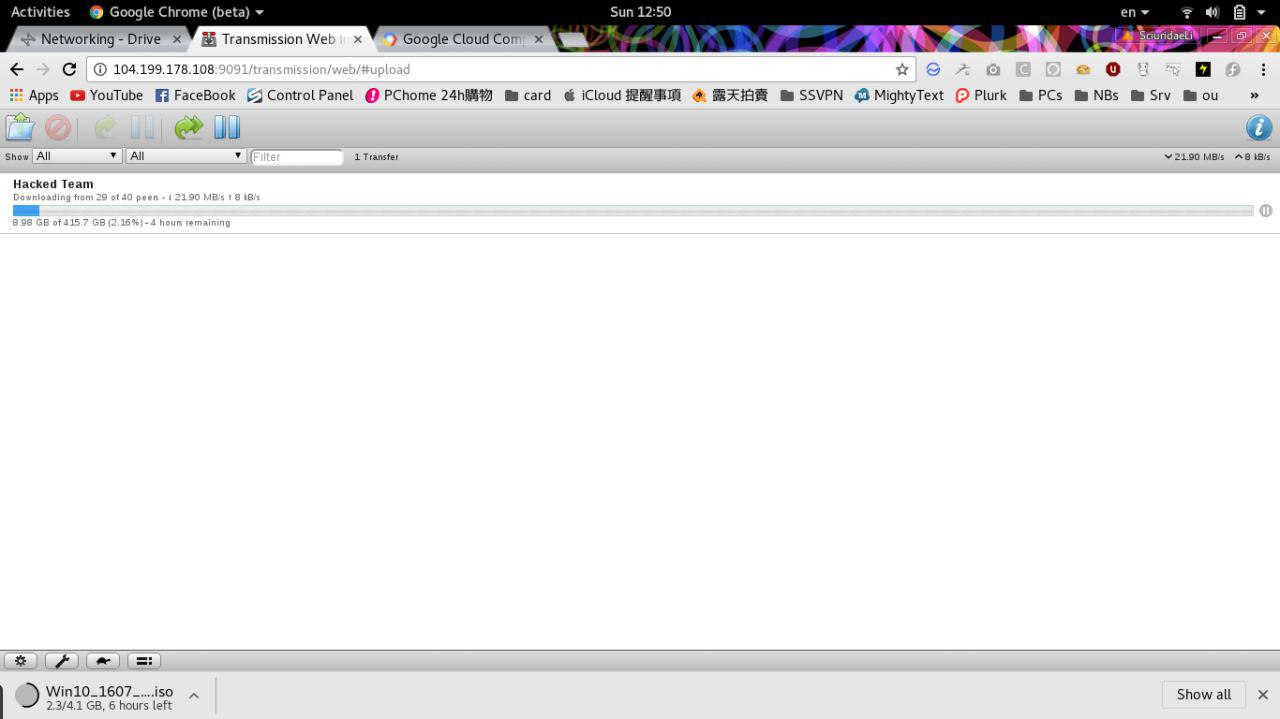Click the volume icon in top bar
Screen dimensions: 1280x719
[1212, 12]
